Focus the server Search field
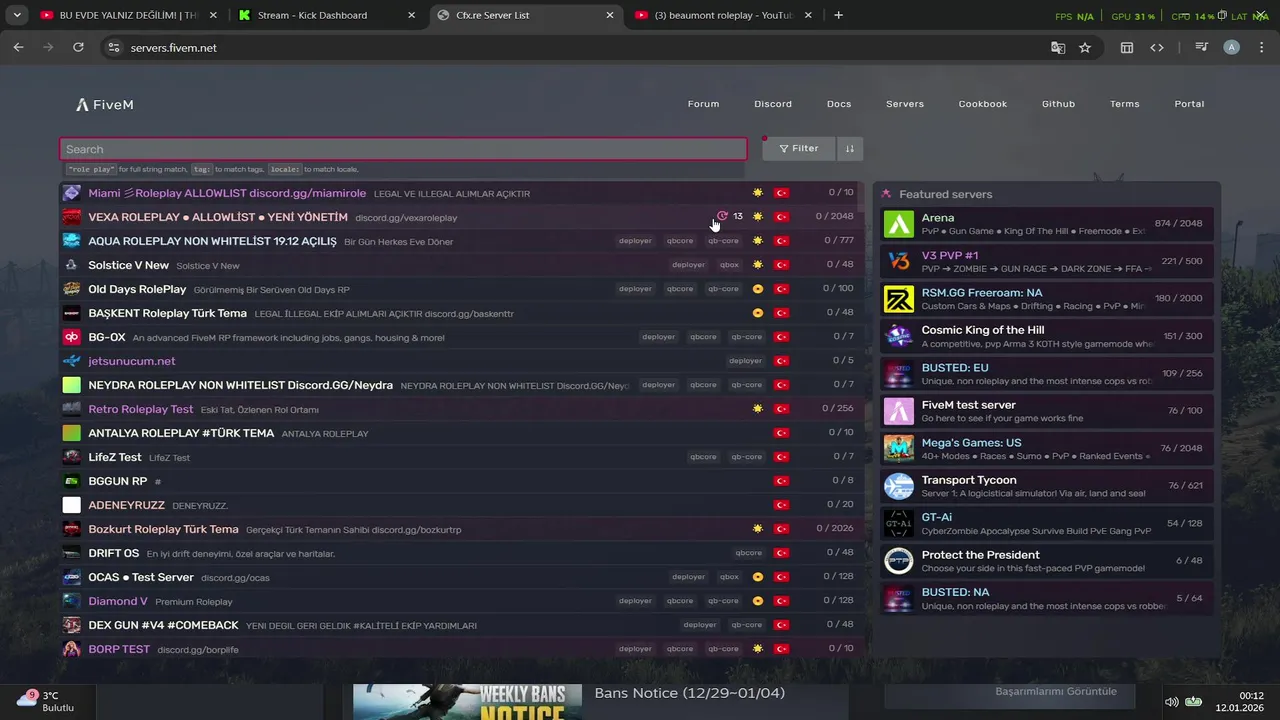This screenshot has height=720, width=1280. tap(403, 149)
